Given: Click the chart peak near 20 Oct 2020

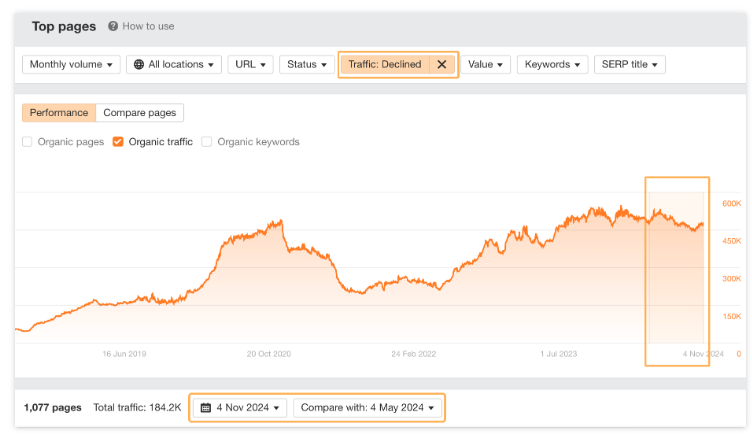Looking at the screenshot, I should click(x=281, y=221).
